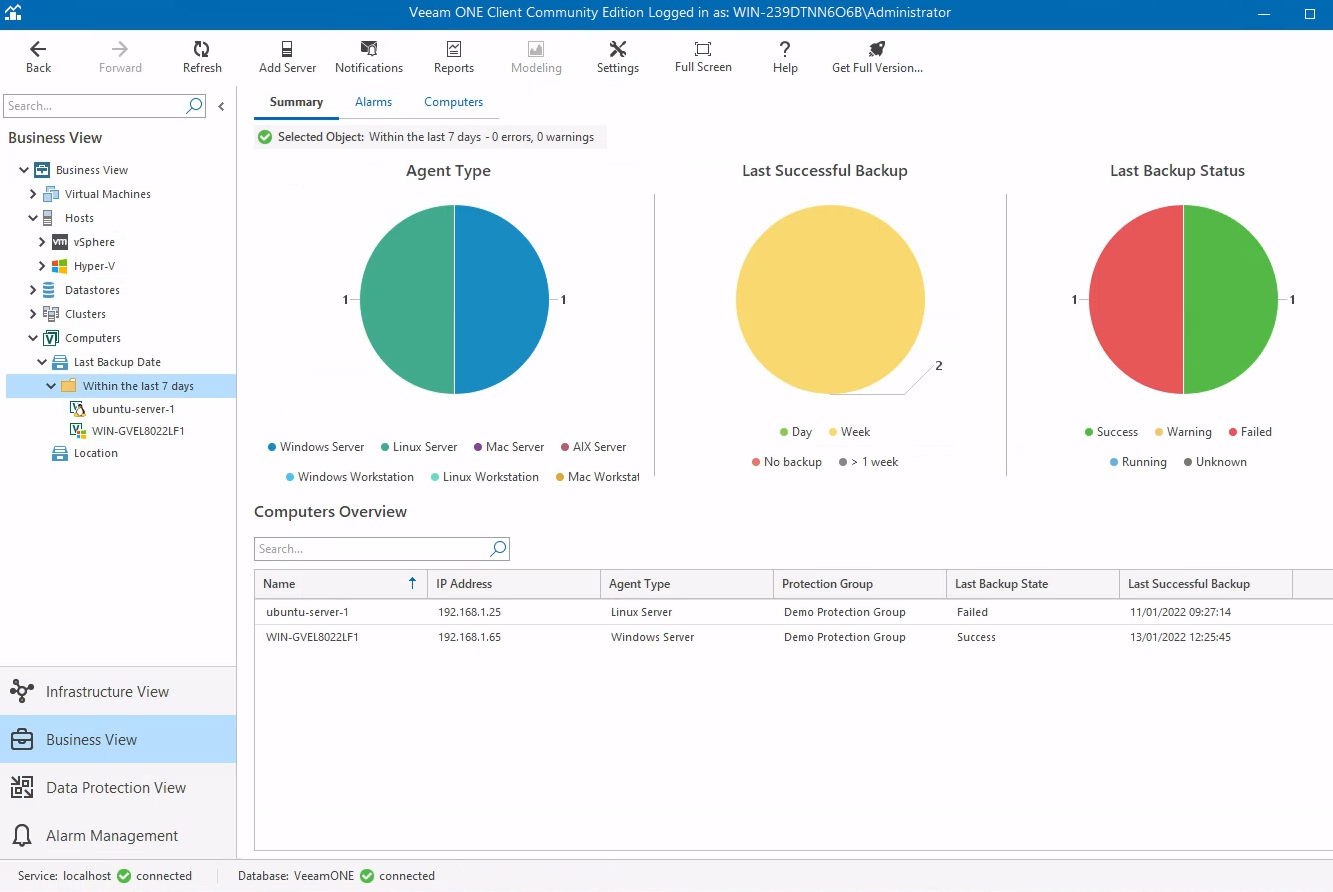This screenshot has width=1333, height=892.
Task: Open Settings from the toolbar
Action: [x=618, y=57]
